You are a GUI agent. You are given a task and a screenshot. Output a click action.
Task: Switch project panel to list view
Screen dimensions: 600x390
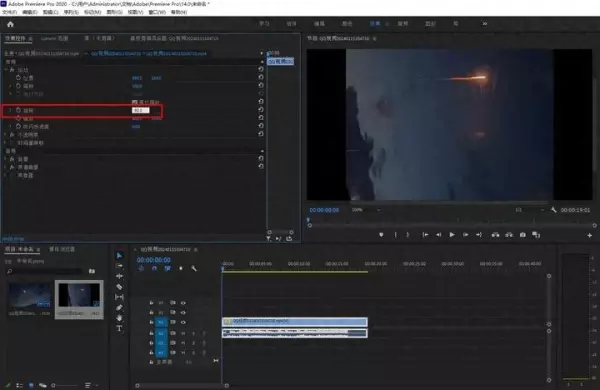coord(20,385)
